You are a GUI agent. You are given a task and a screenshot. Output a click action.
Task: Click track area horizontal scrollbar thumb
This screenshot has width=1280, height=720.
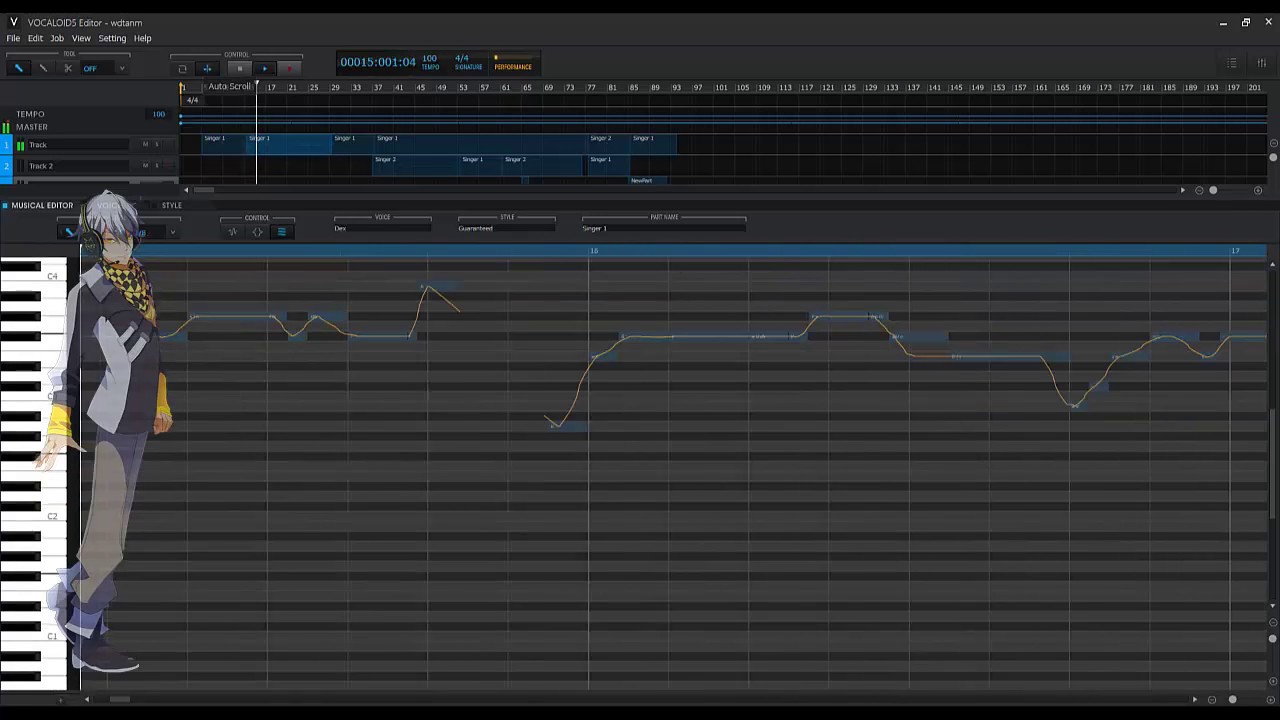pos(204,190)
